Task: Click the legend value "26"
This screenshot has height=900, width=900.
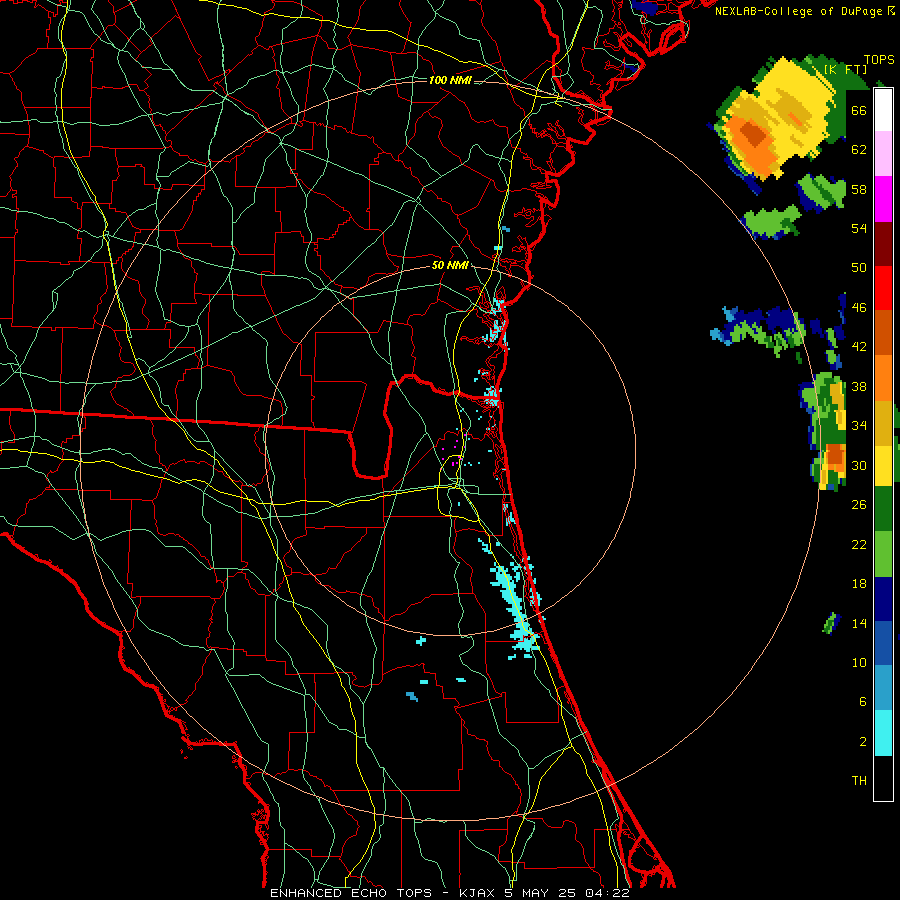Action: pos(859,505)
